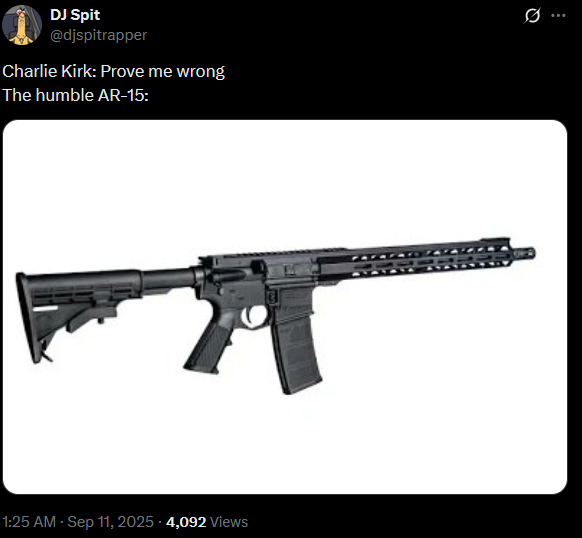The image size is (582, 538).
Task: Click the 1:25 AM timestamp
Action: [x=29, y=522]
